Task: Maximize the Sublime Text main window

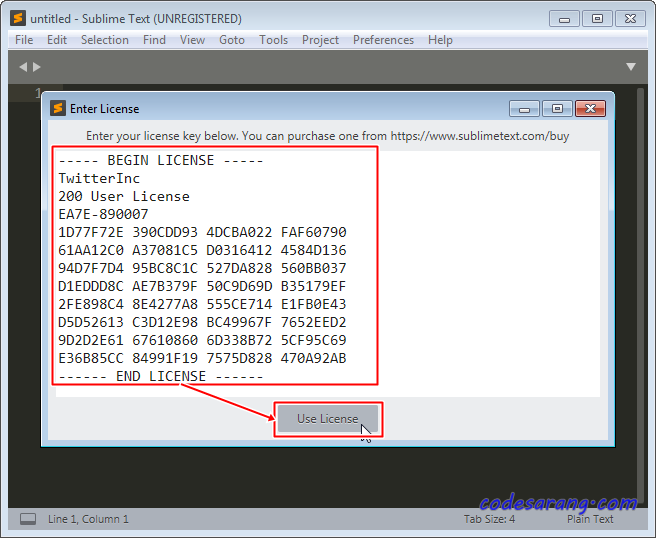Action: 597,19
